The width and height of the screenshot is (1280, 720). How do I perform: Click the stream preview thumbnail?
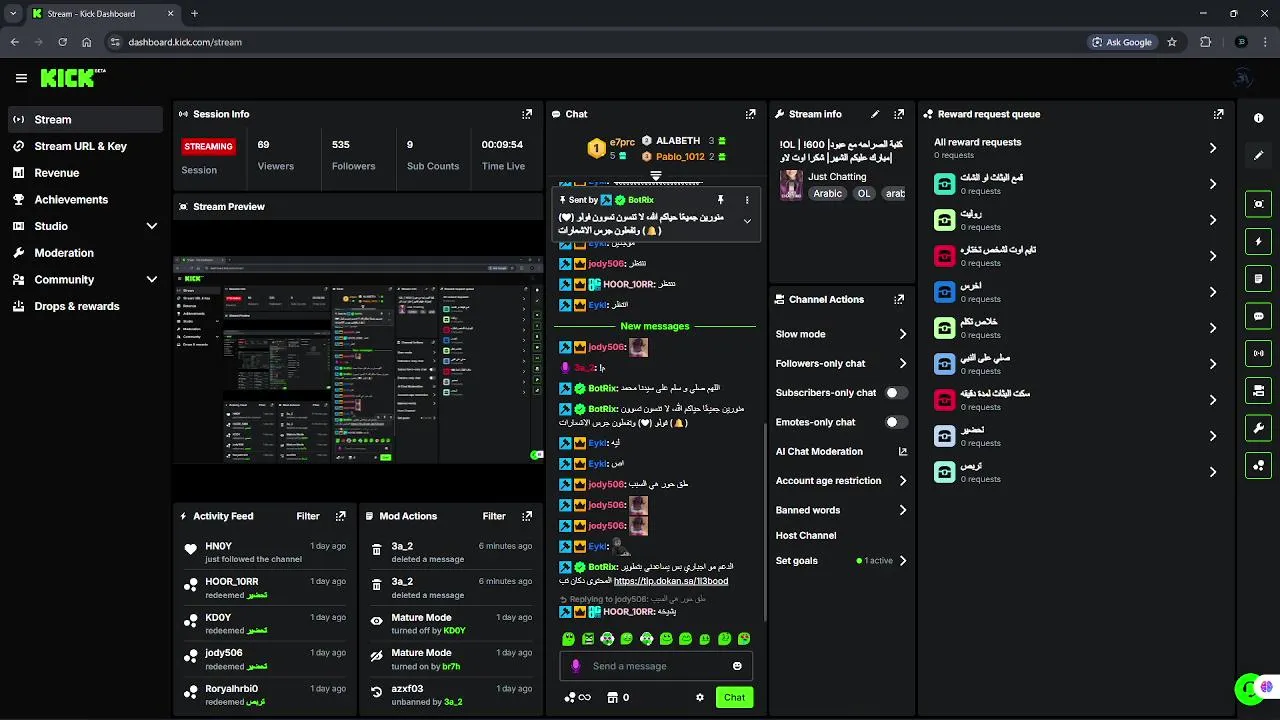click(357, 359)
